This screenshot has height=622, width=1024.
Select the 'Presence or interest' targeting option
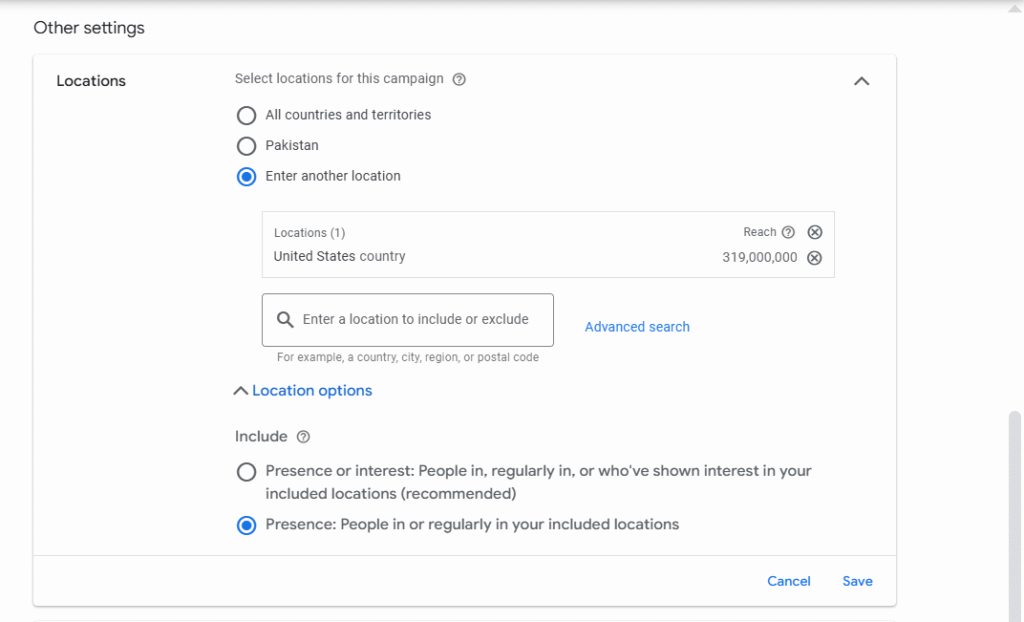(246, 472)
